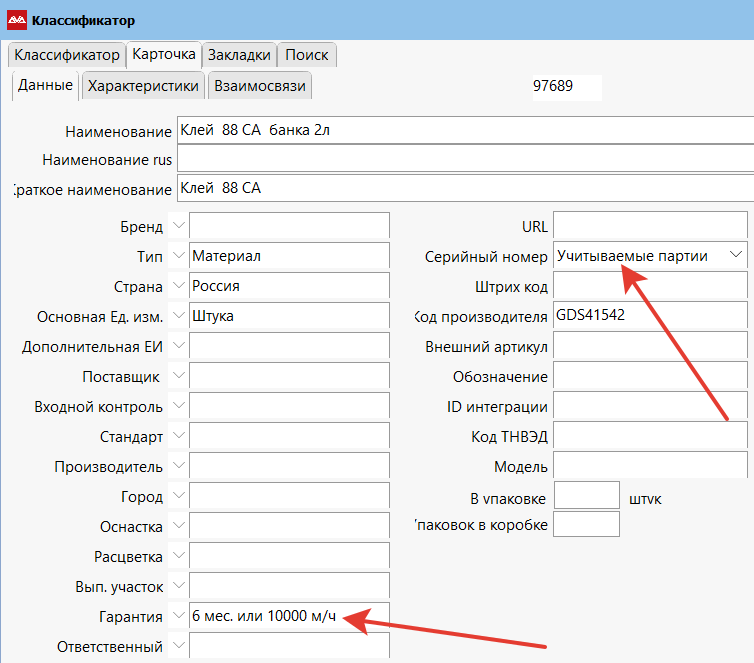The image size is (754, 663).
Task: Open the Поиск tab
Action: click(306, 55)
